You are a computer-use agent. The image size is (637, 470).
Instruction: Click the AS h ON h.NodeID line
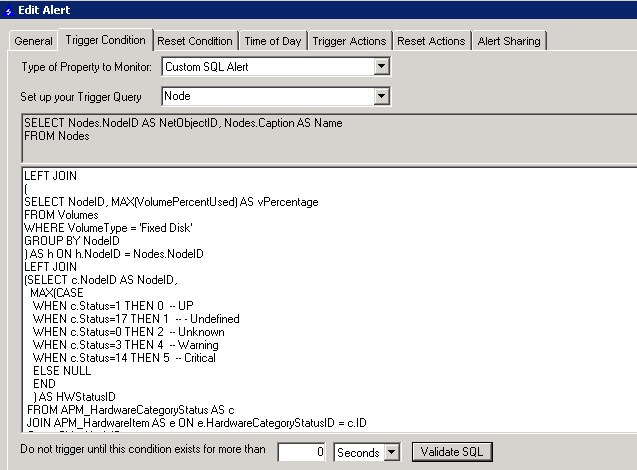[x=114, y=254]
